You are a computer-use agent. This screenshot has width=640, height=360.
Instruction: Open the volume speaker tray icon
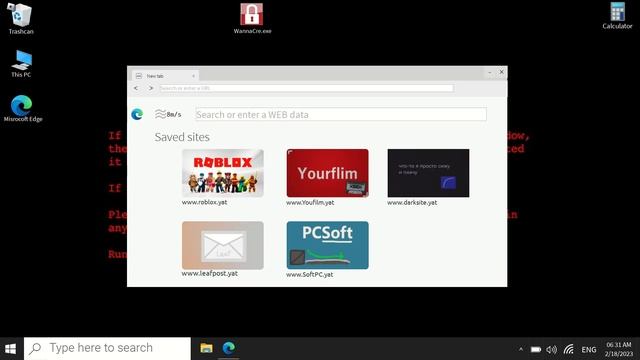tap(551, 349)
